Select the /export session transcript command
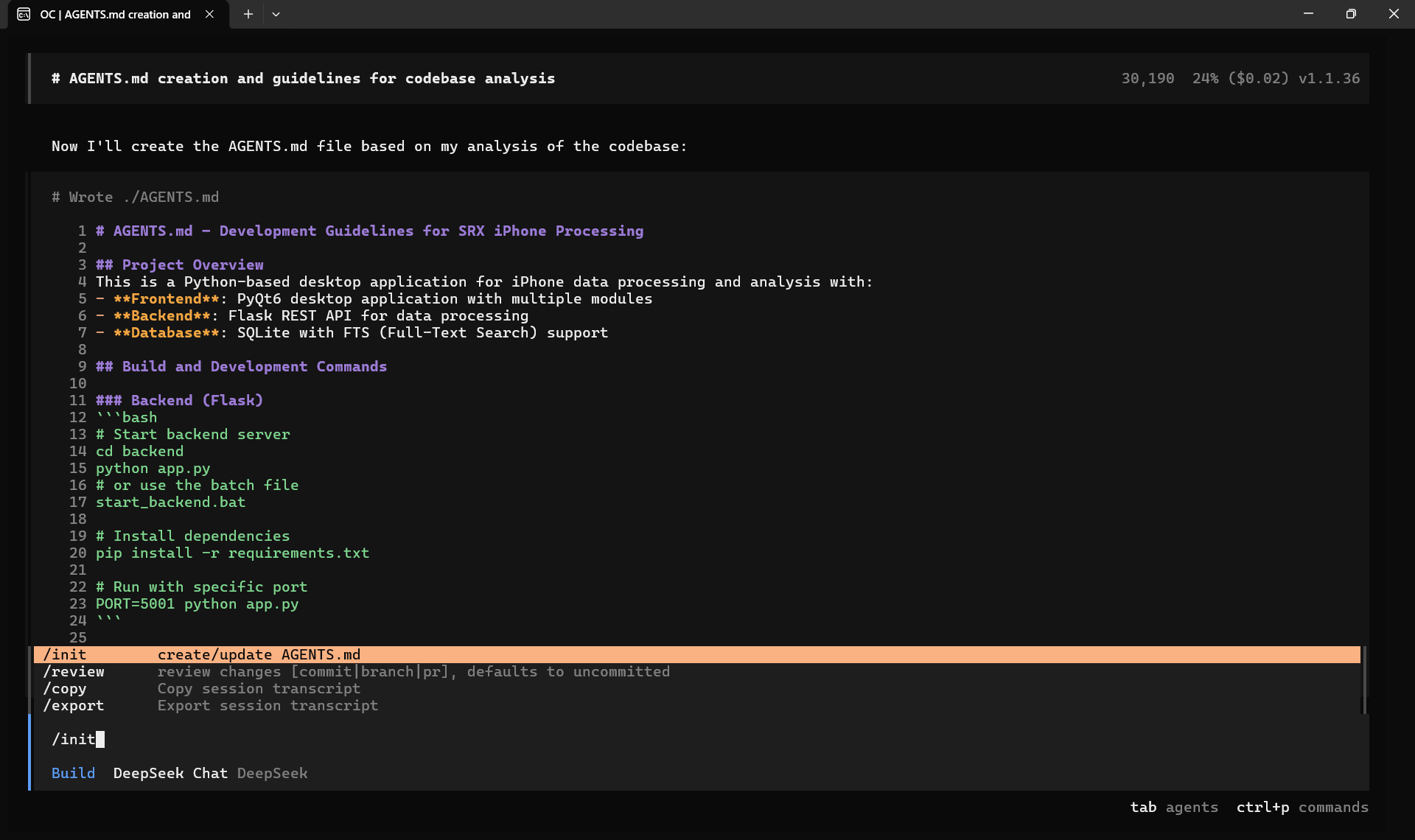 click(x=74, y=705)
